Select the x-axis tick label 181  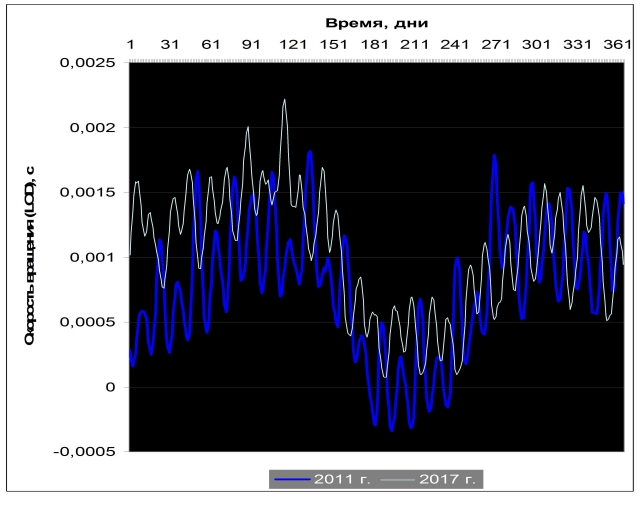[x=374, y=45]
